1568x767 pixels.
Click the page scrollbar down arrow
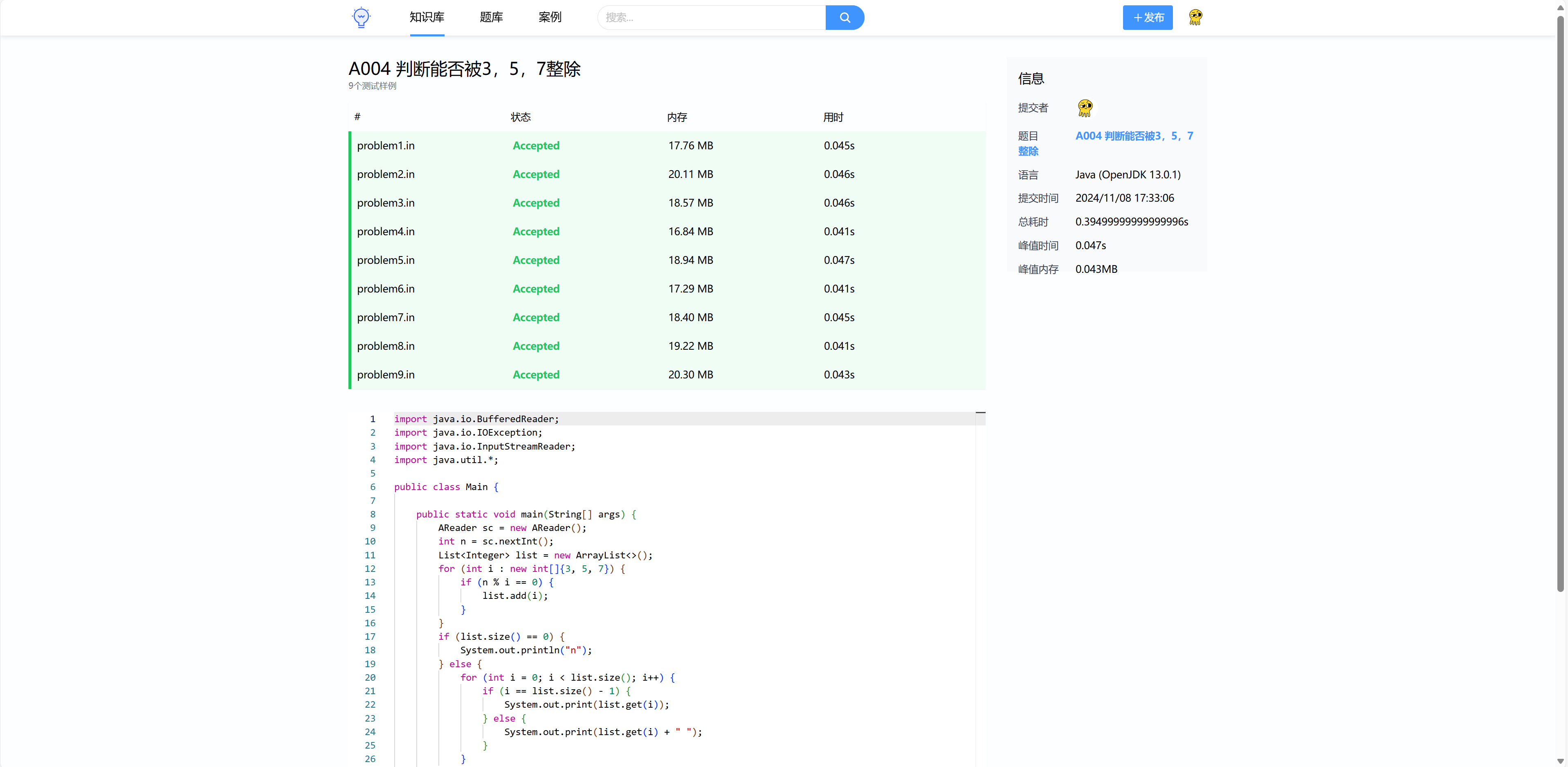(x=1560, y=761)
